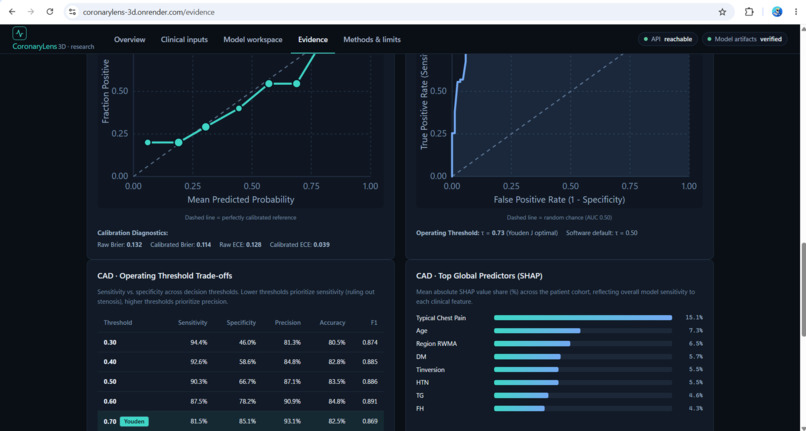
Task: Click the Threshold column header
Action: tap(118, 323)
